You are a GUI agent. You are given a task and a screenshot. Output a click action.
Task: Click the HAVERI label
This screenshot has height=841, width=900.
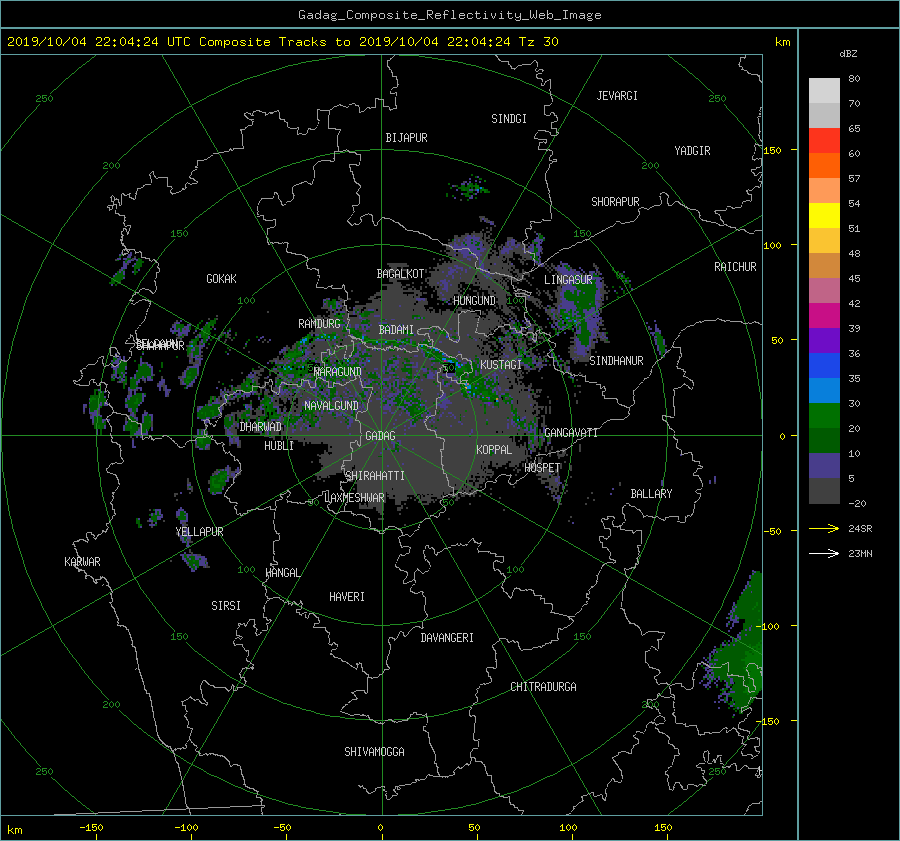tap(347, 597)
